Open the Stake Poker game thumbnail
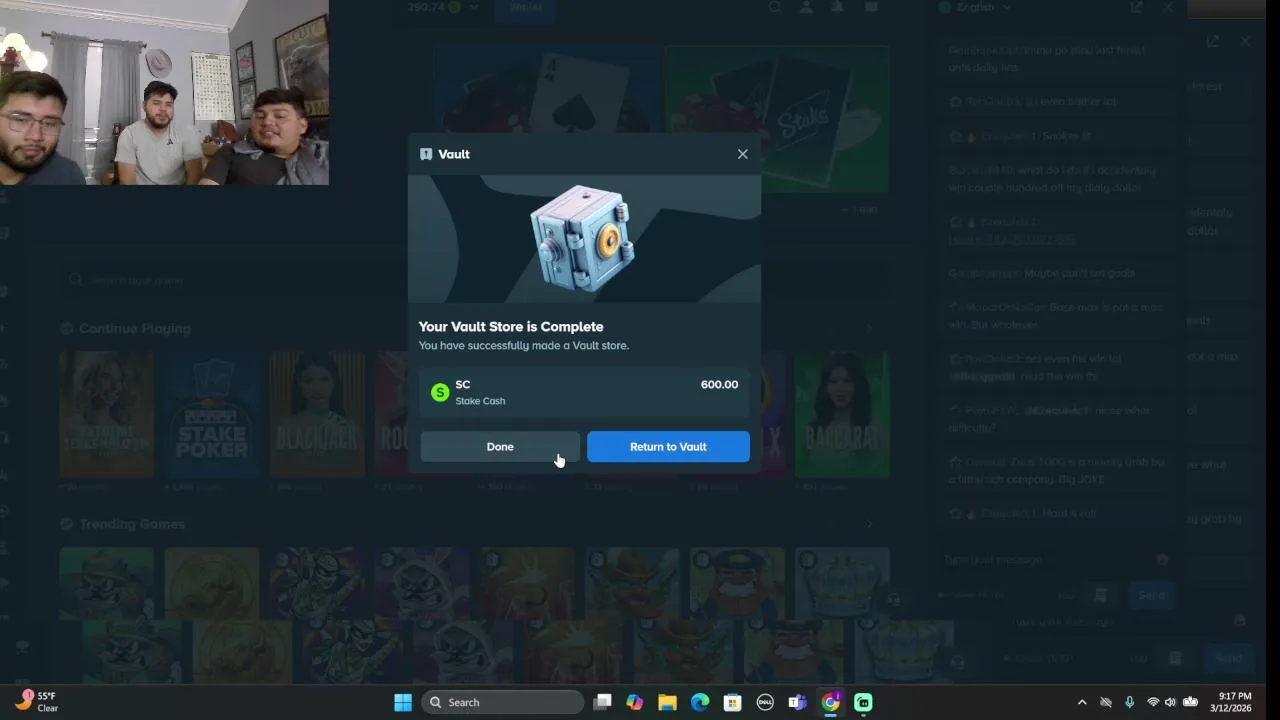Image resolution: width=1280 pixels, height=720 pixels. (212, 415)
